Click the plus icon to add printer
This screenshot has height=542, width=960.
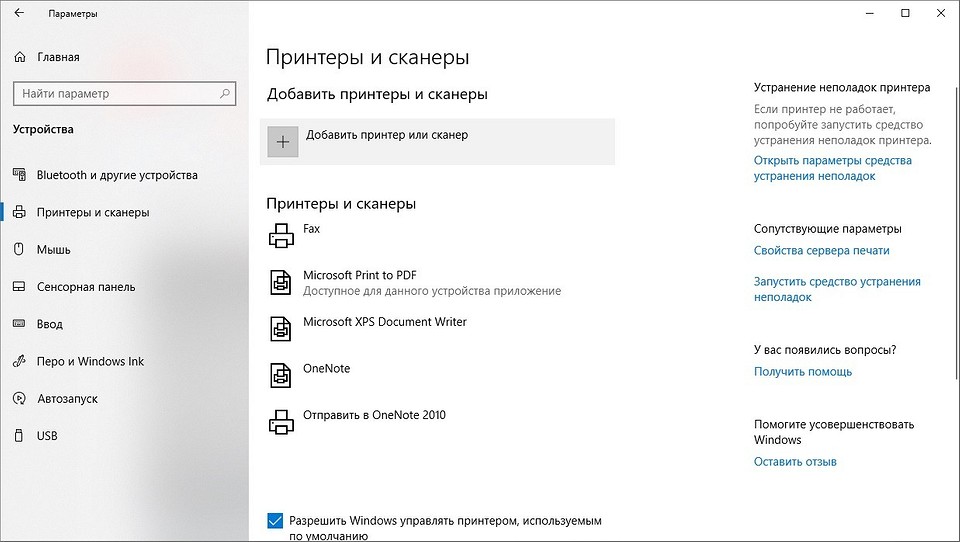pos(283,142)
